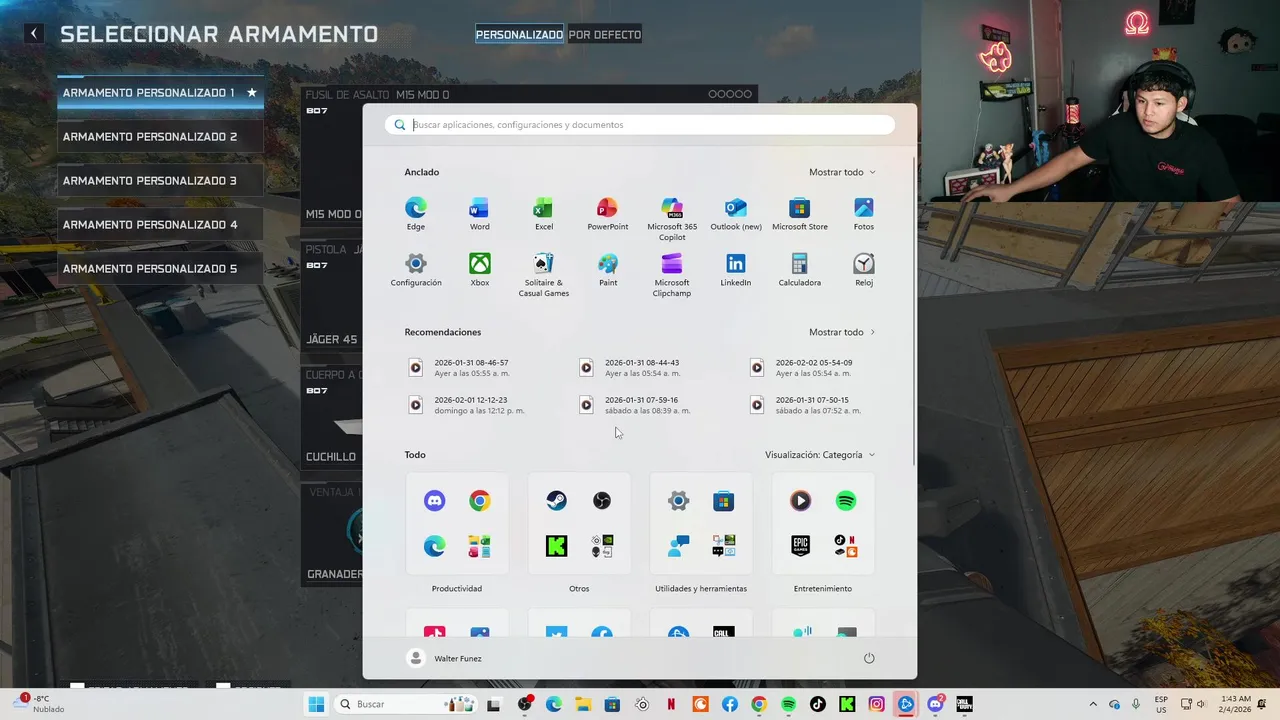Open the 1:43 AM clock and date

click(x=1236, y=704)
